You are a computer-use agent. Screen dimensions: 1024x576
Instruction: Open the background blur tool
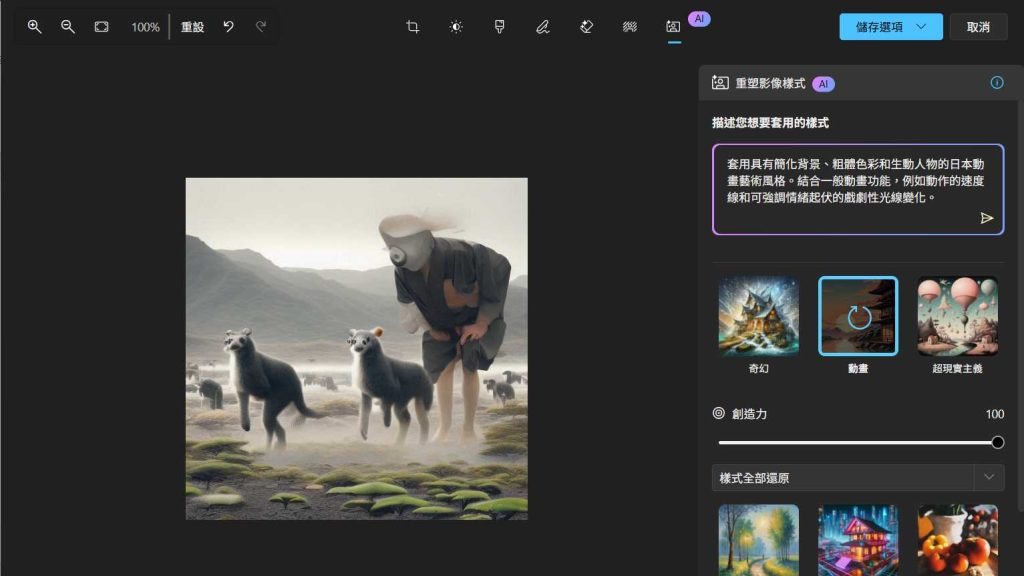coord(630,27)
